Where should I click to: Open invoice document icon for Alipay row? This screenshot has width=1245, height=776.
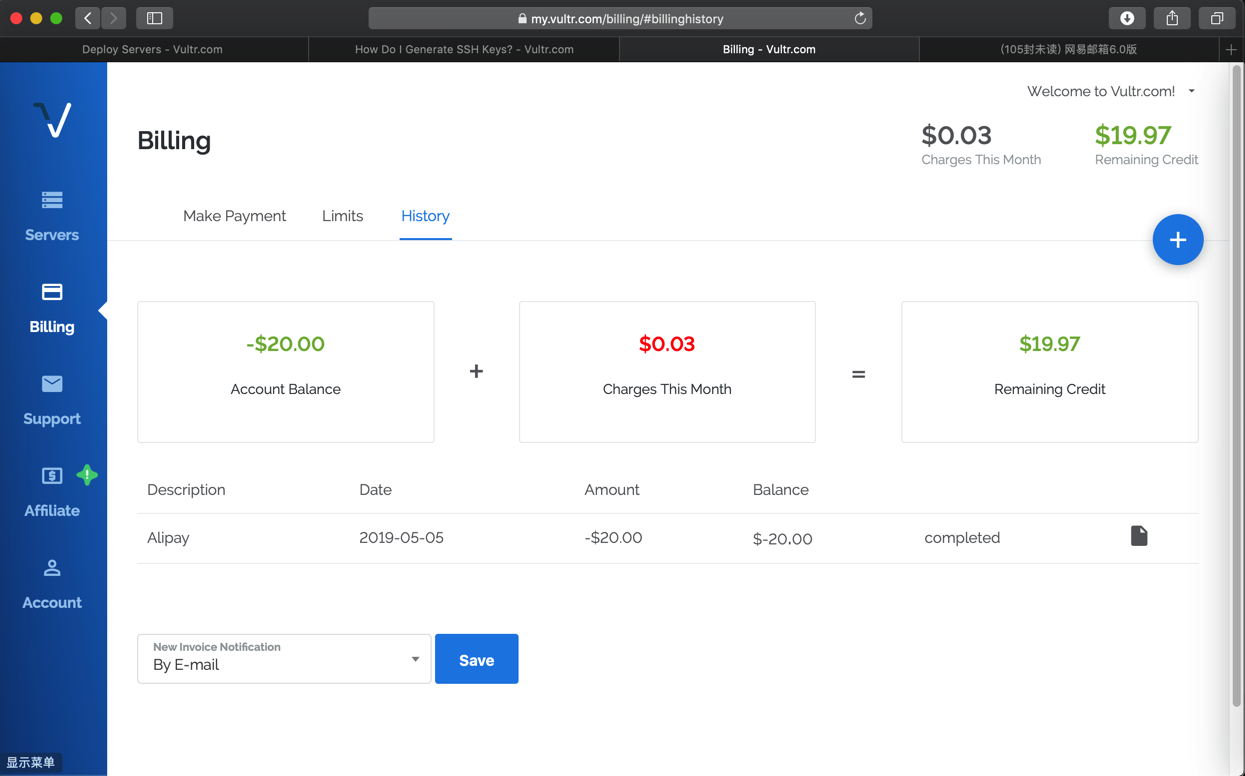(x=1139, y=536)
